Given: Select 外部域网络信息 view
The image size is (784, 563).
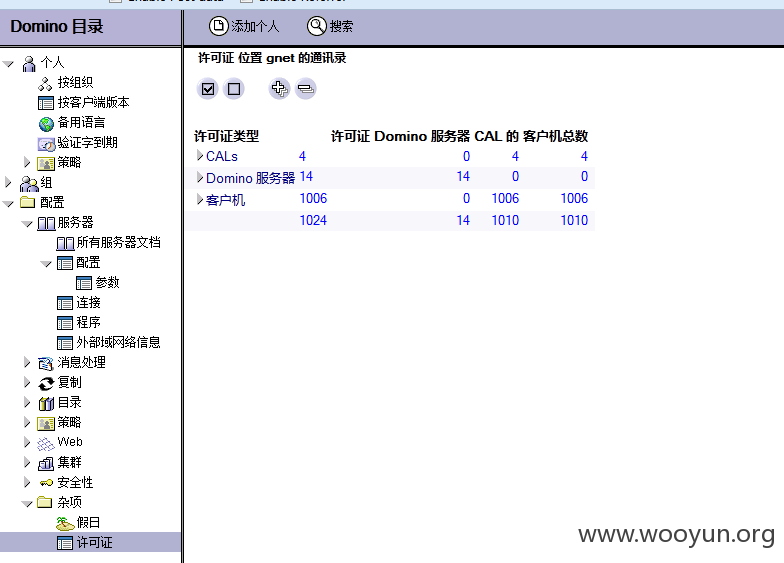Looking at the screenshot, I should (118, 342).
